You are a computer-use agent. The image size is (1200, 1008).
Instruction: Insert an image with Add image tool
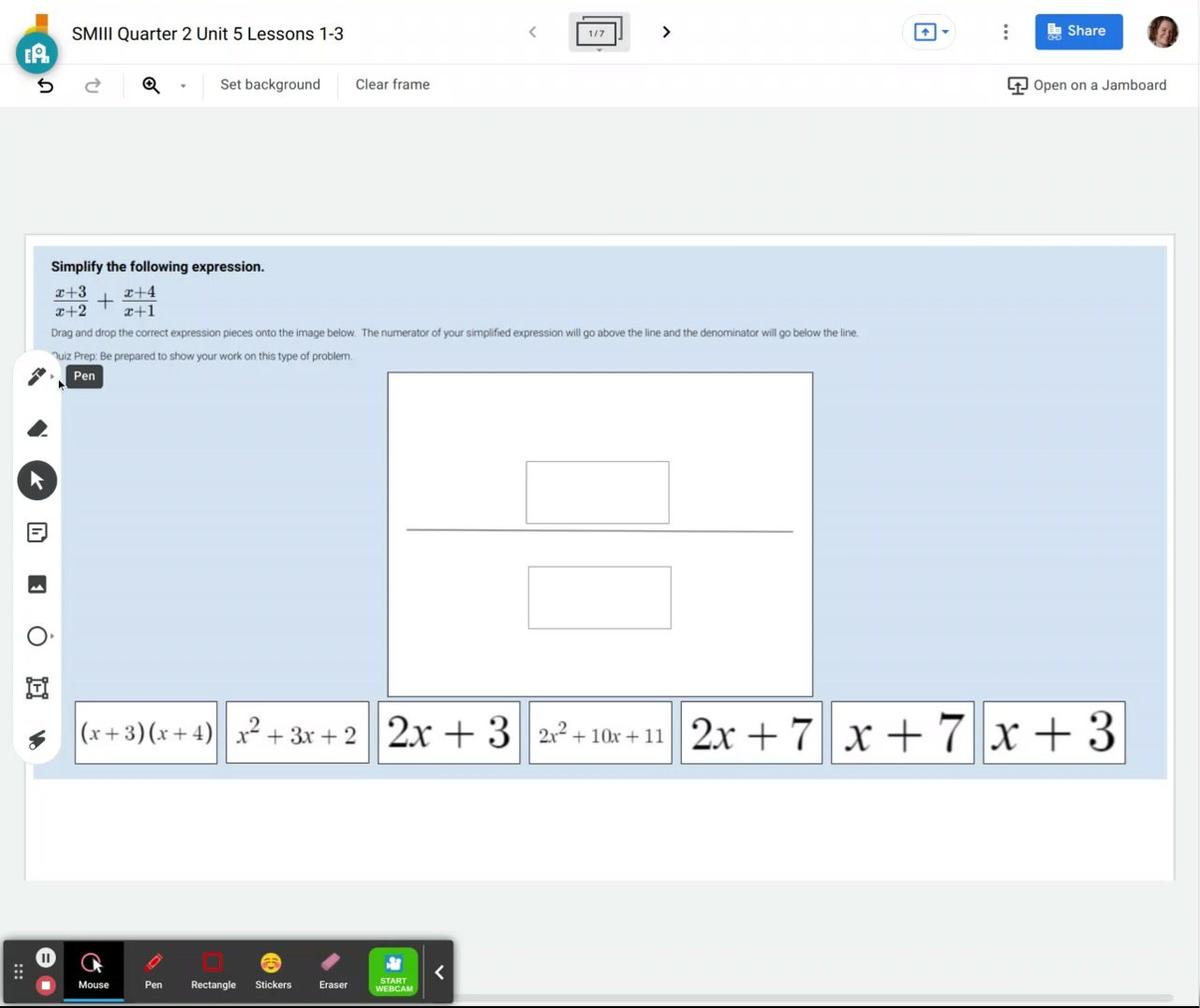point(37,585)
